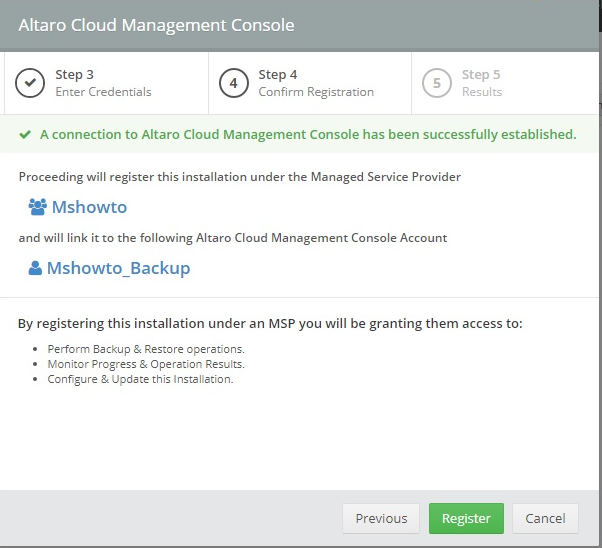Click the MSP access granting heading text
The image size is (602, 548).
pos(270,323)
